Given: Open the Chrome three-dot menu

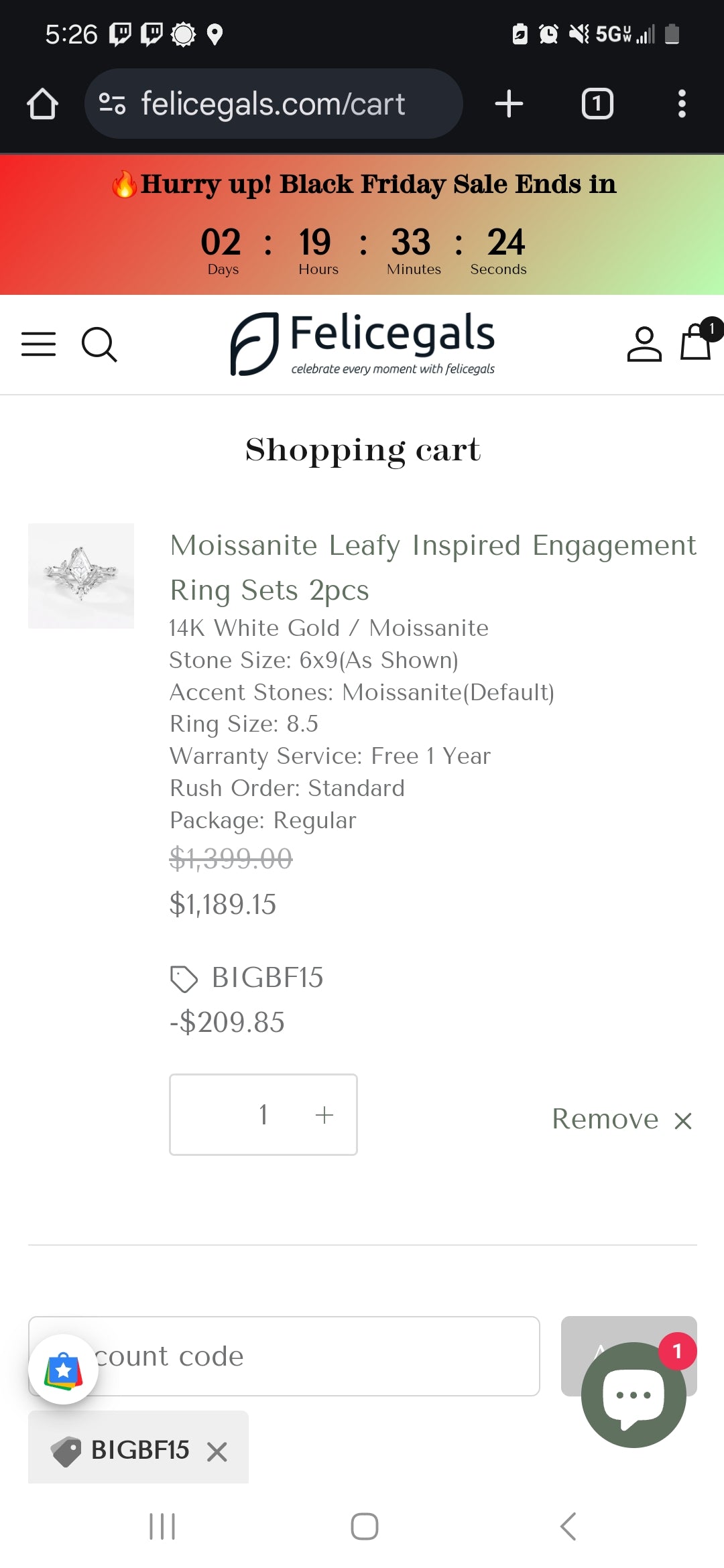Looking at the screenshot, I should coord(682,104).
